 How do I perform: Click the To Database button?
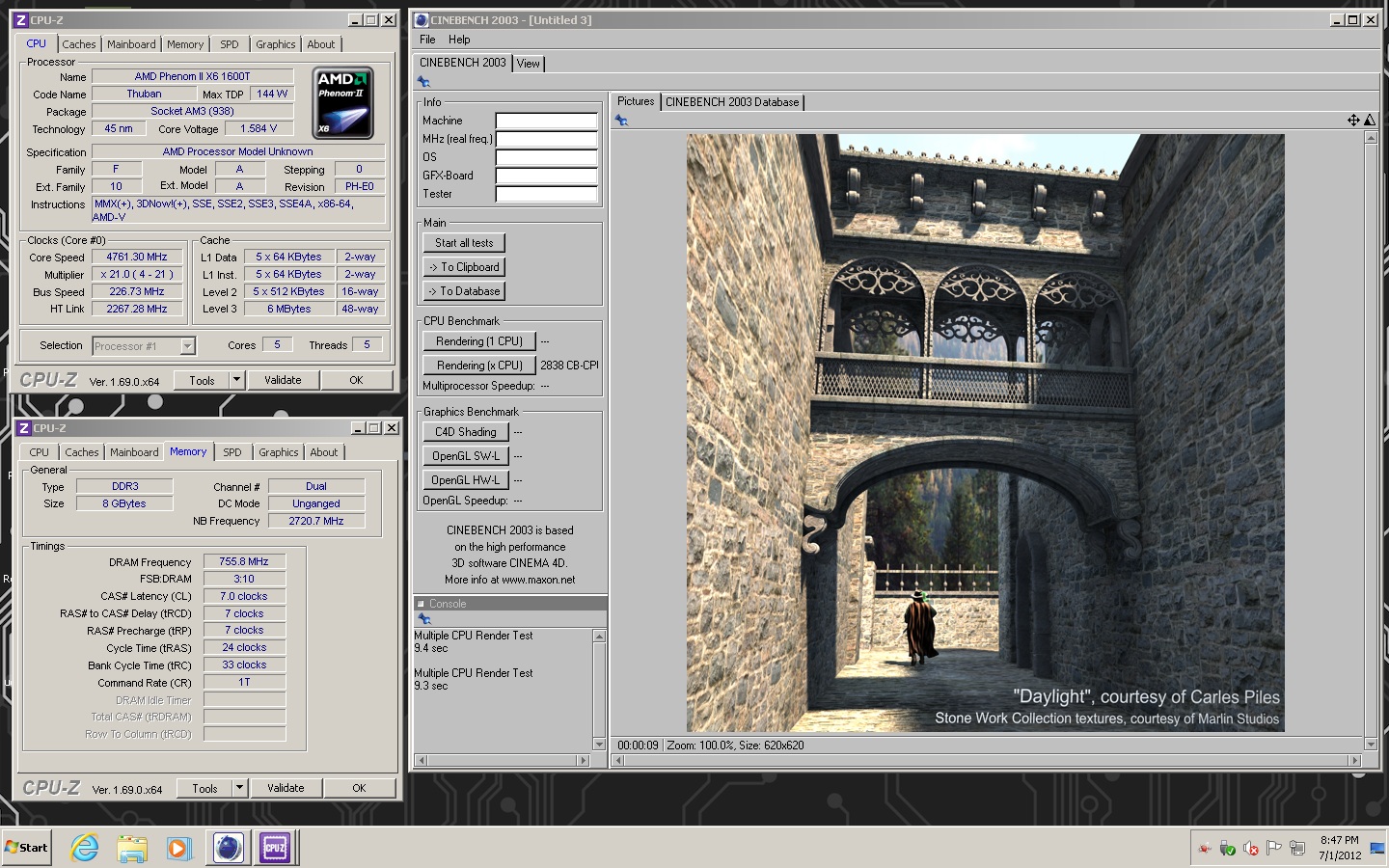pos(464,291)
